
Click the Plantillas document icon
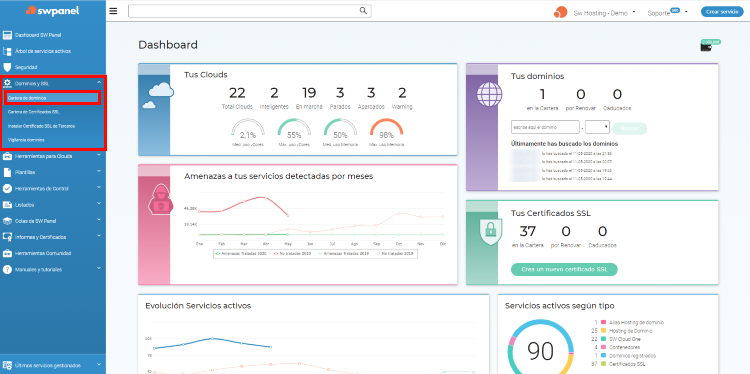click(x=7, y=172)
